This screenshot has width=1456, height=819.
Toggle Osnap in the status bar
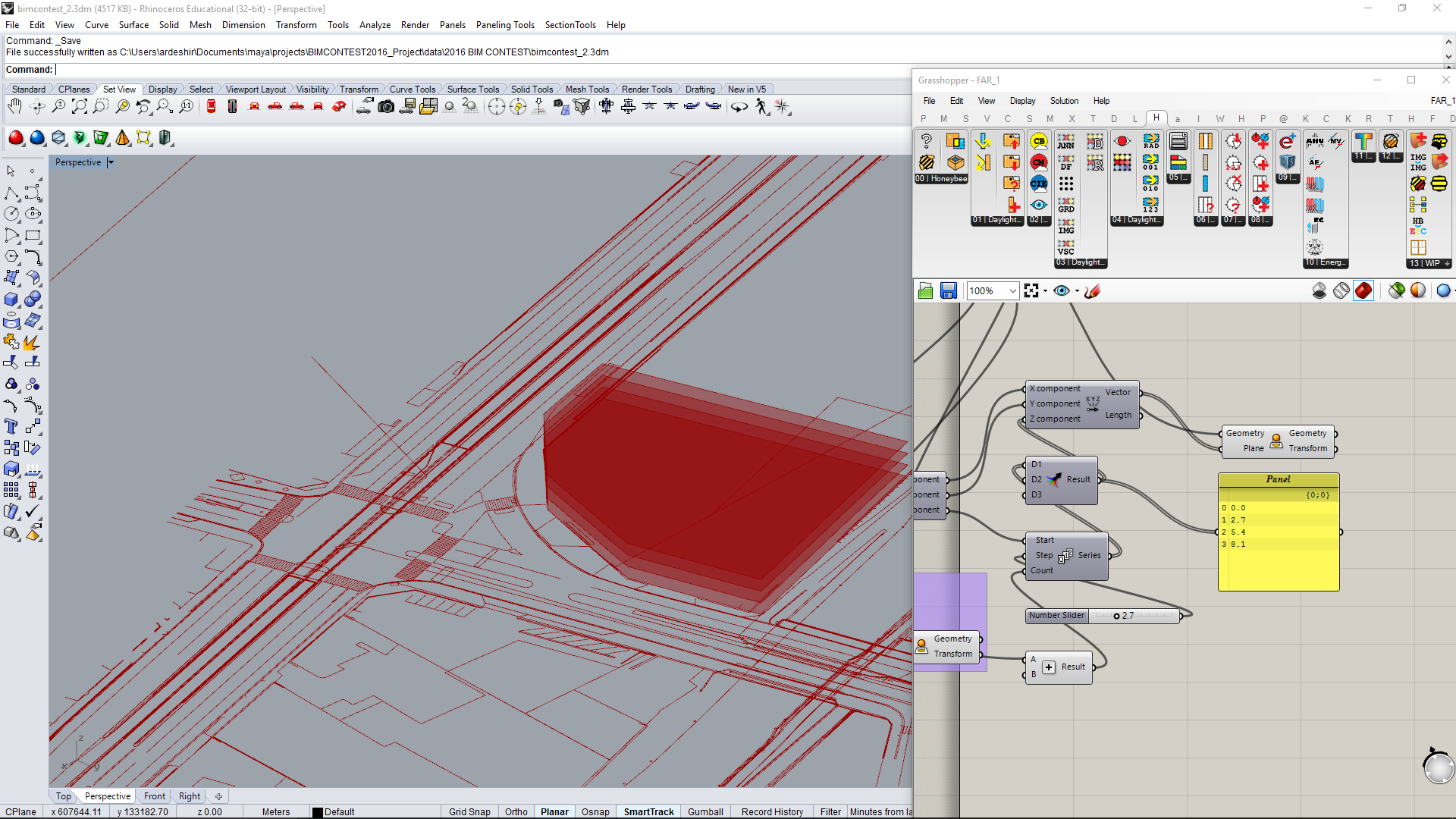point(595,811)
